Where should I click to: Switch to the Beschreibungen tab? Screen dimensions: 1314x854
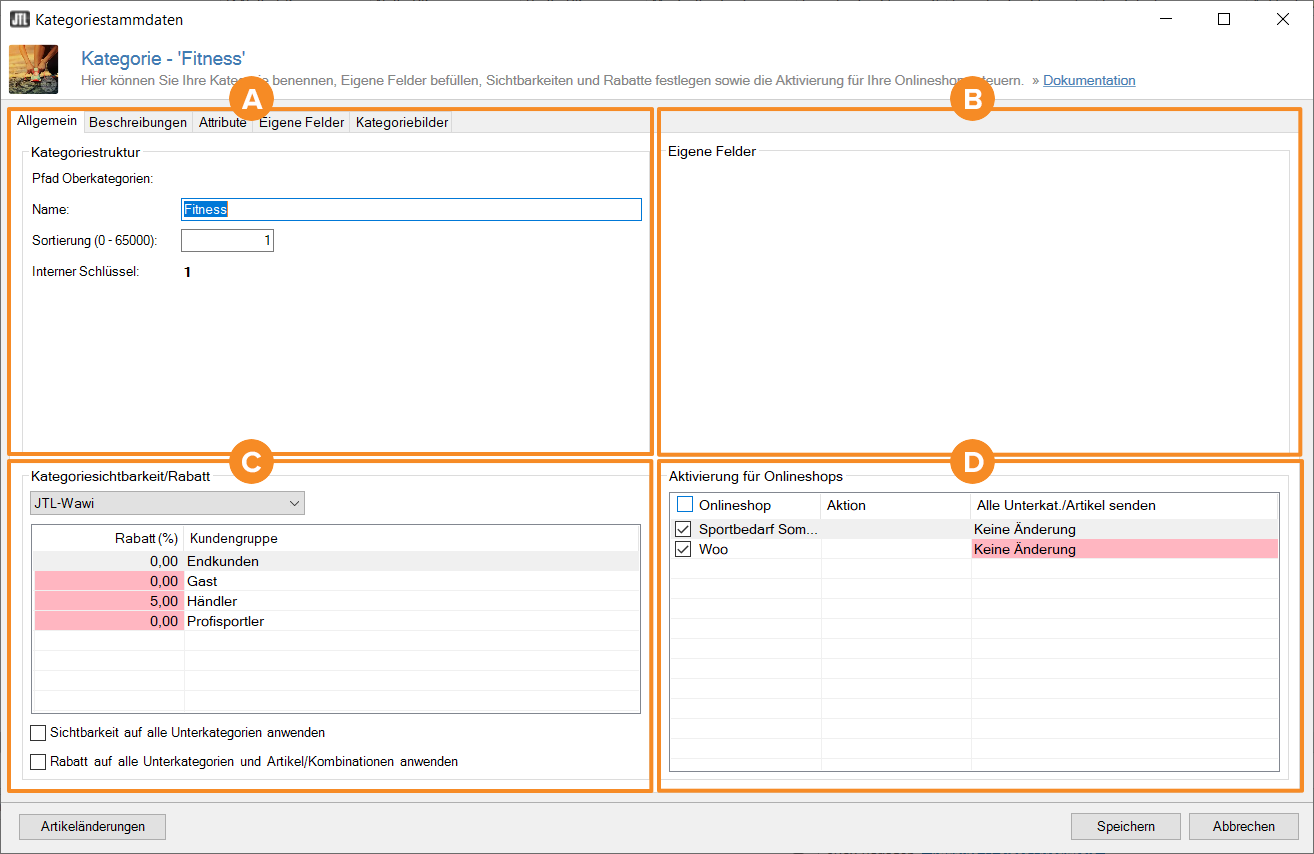pyautogui.click(x=138, y=122)
